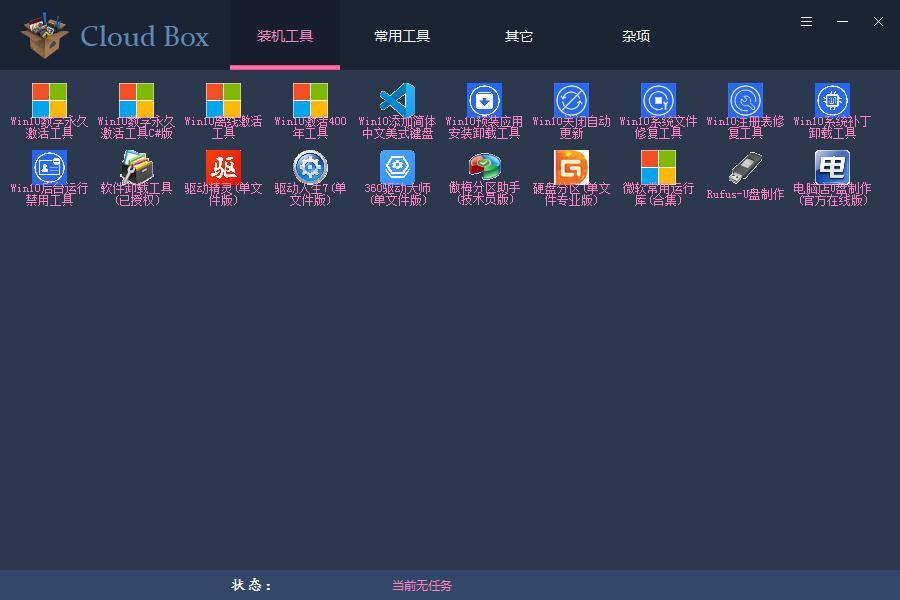Switch to the 常用工具 tab
The height and width of the screenshot is (600, 900).
pos(401,35)
